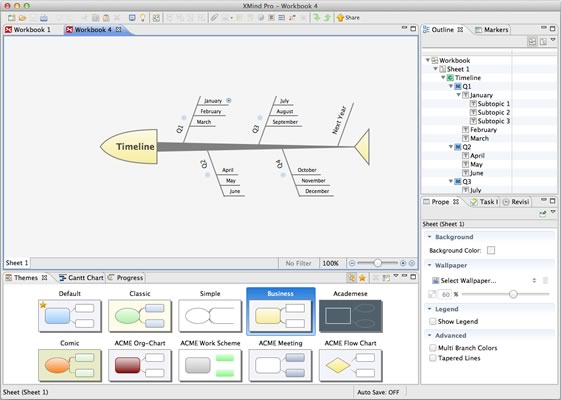
Task: Open the Progress tab
Action: pyautogui.click(x=126, y=278)
